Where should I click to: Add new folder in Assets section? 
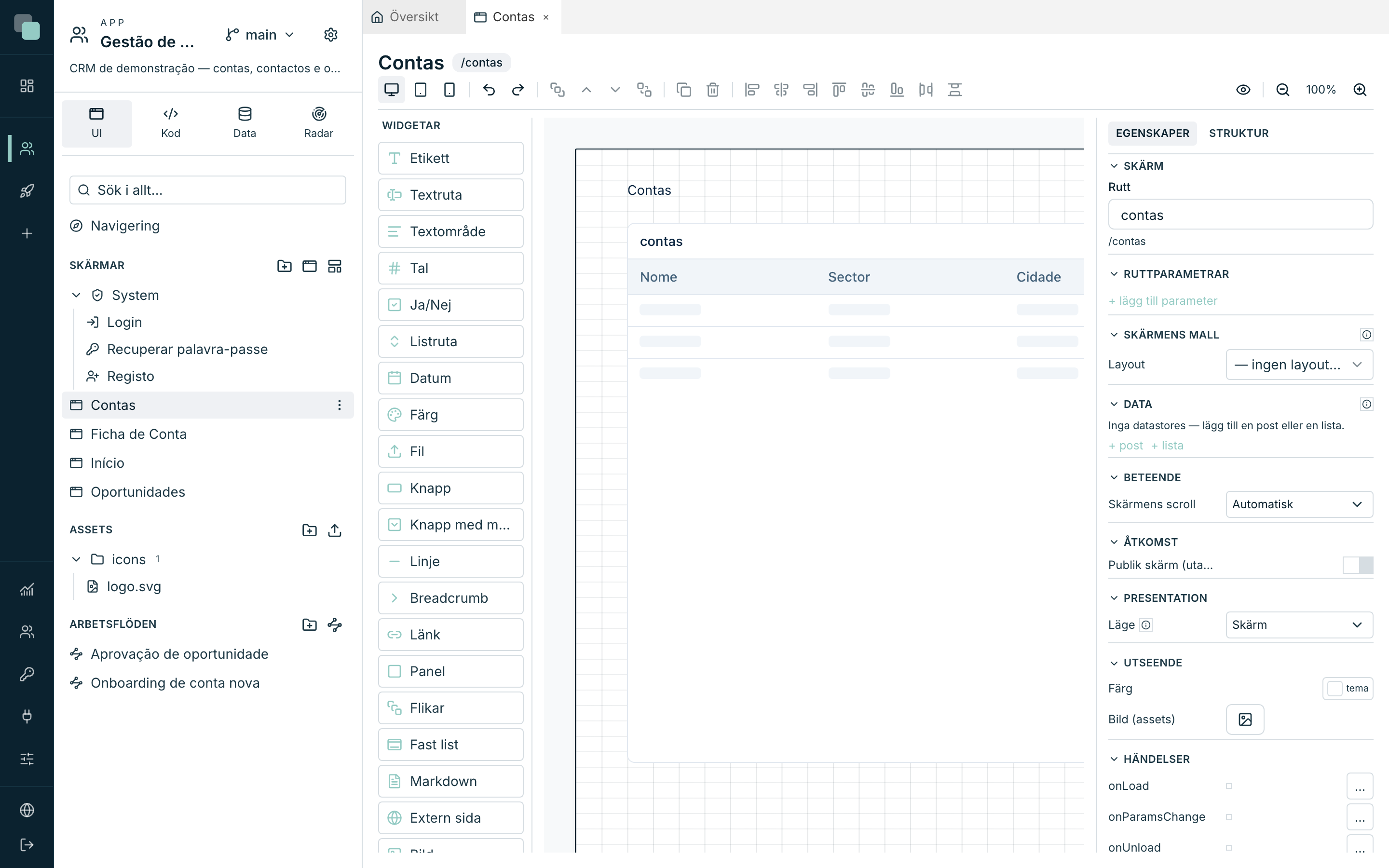coord(309,530)
